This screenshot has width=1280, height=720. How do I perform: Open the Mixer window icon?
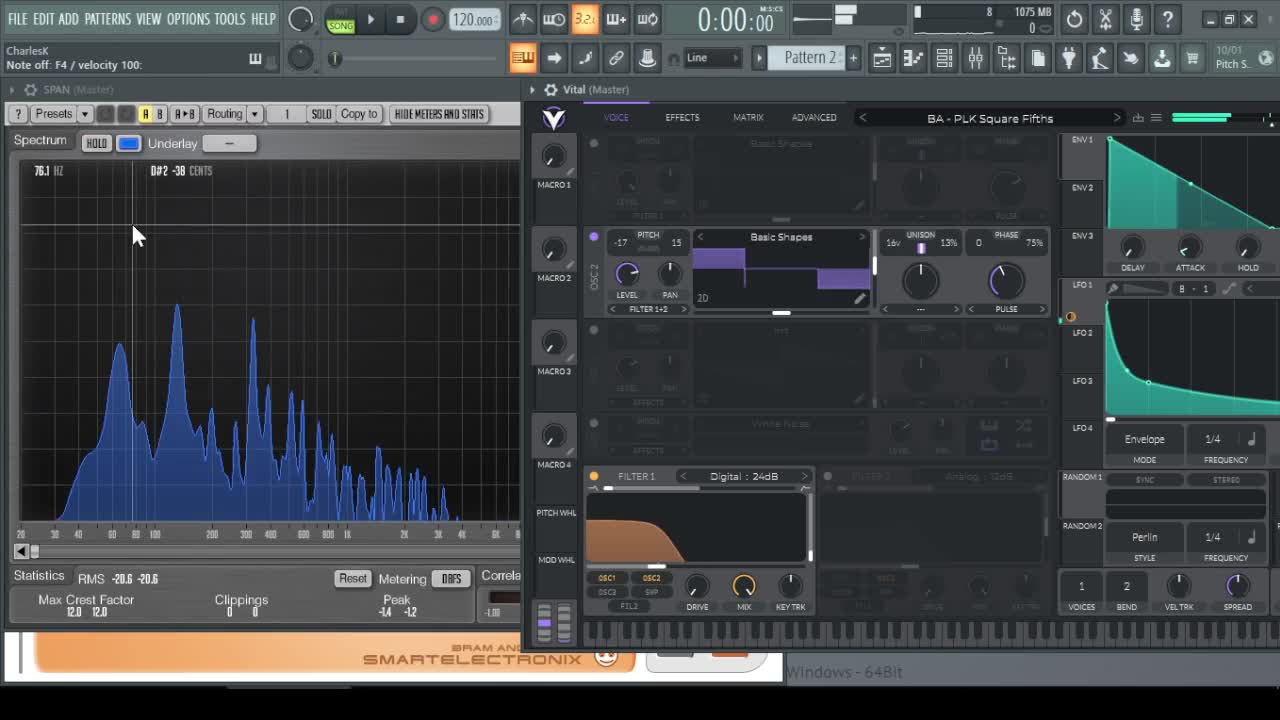tap(975, 58)
